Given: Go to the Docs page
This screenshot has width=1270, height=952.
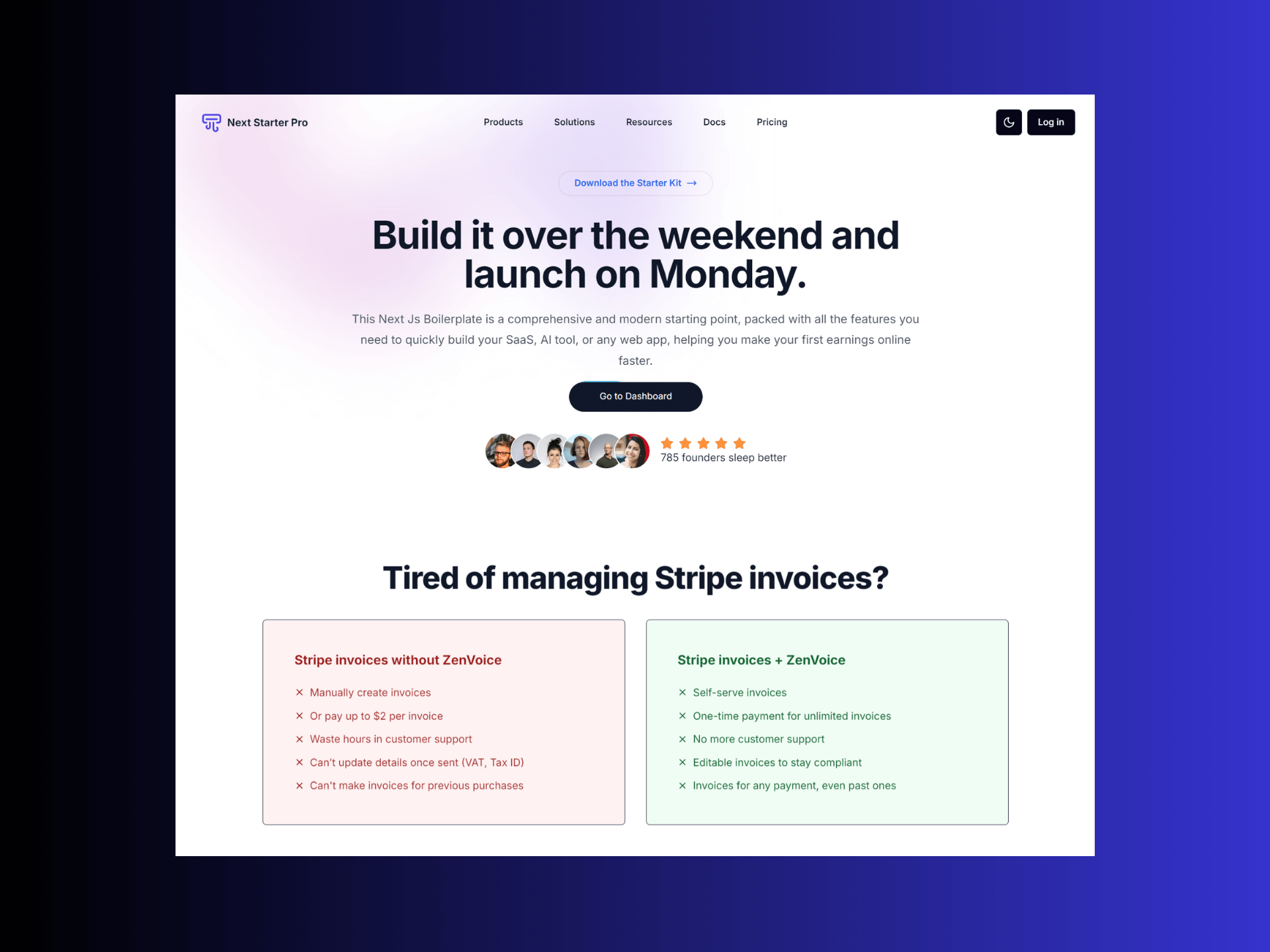Looking at the screenshot, I should (x=714, y=122).
